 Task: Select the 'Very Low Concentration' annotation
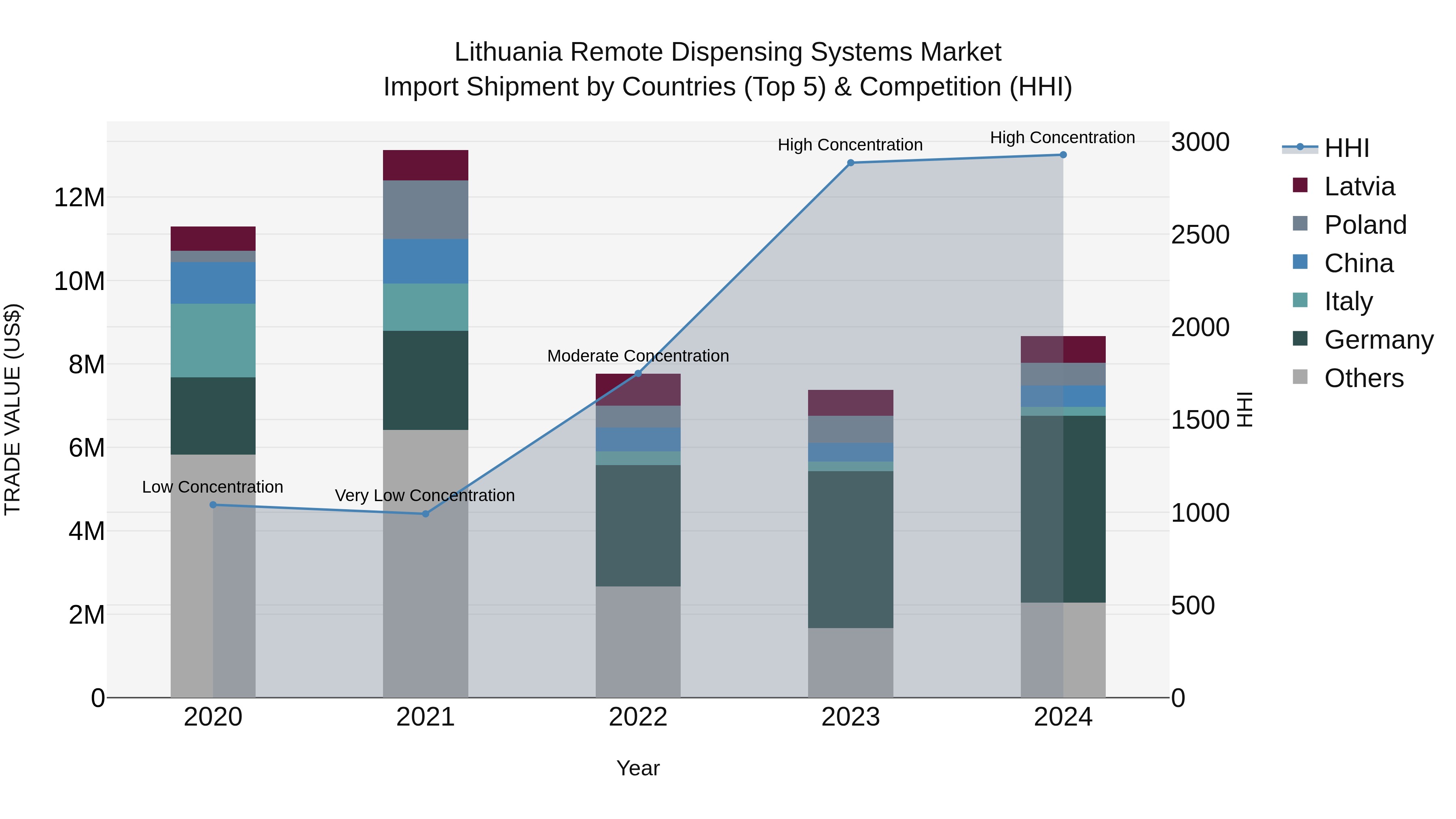(425, 495)
